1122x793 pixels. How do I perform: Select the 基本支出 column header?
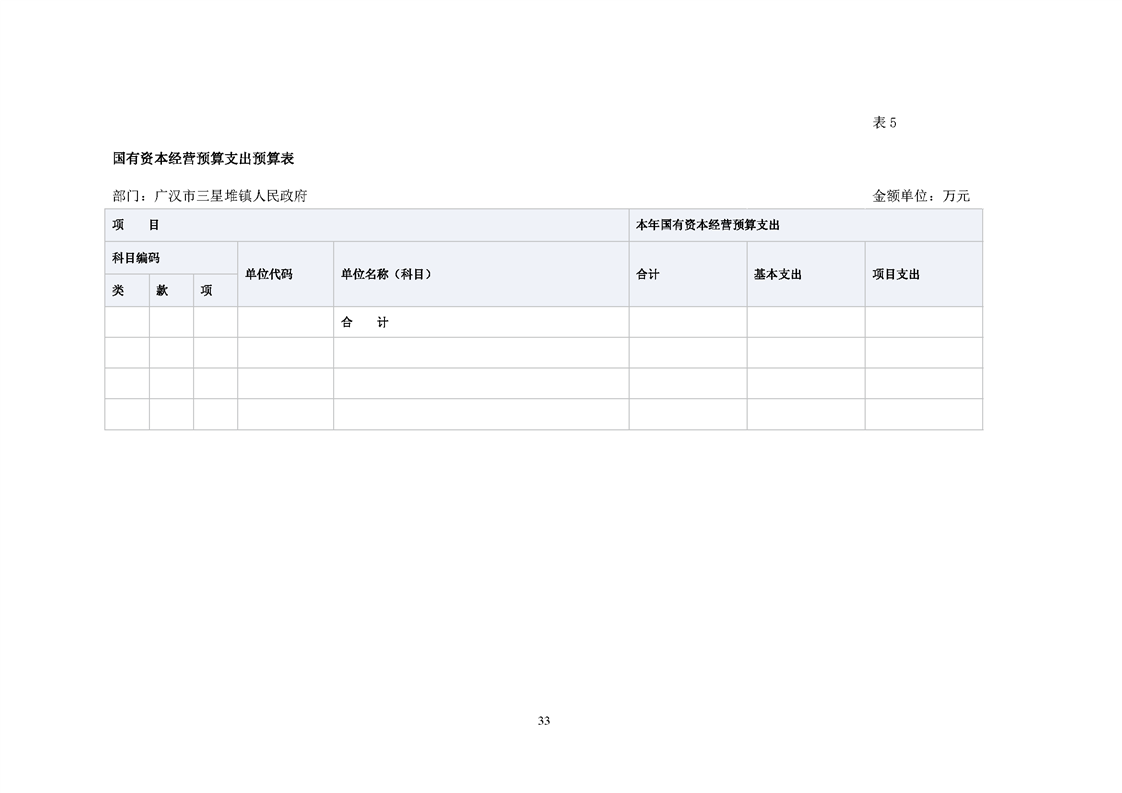pos(806,274)
